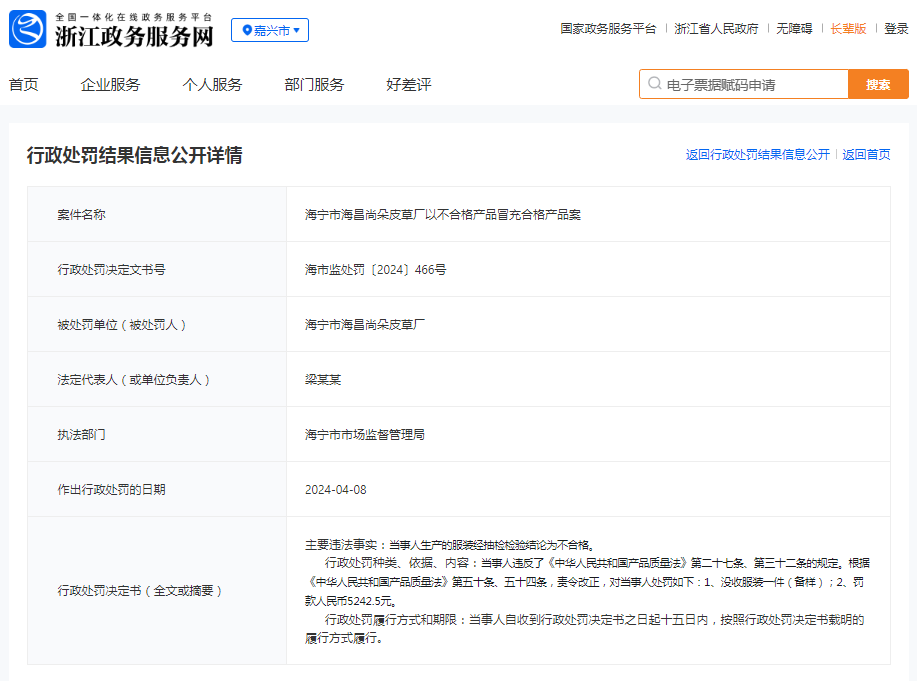
Task: Open the 个人服务 menu item
Action: click(x=212, y=85)
